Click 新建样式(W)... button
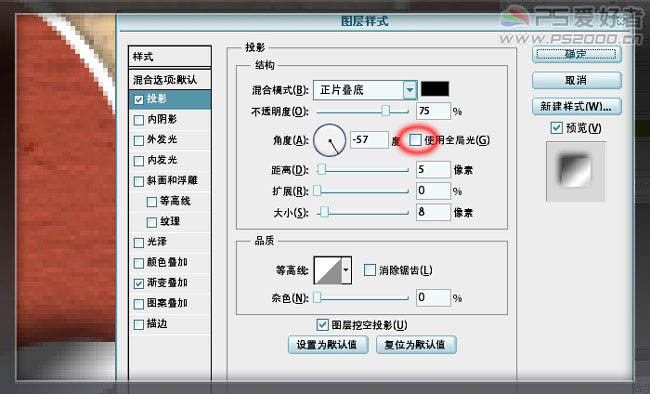 pos(576,106)
